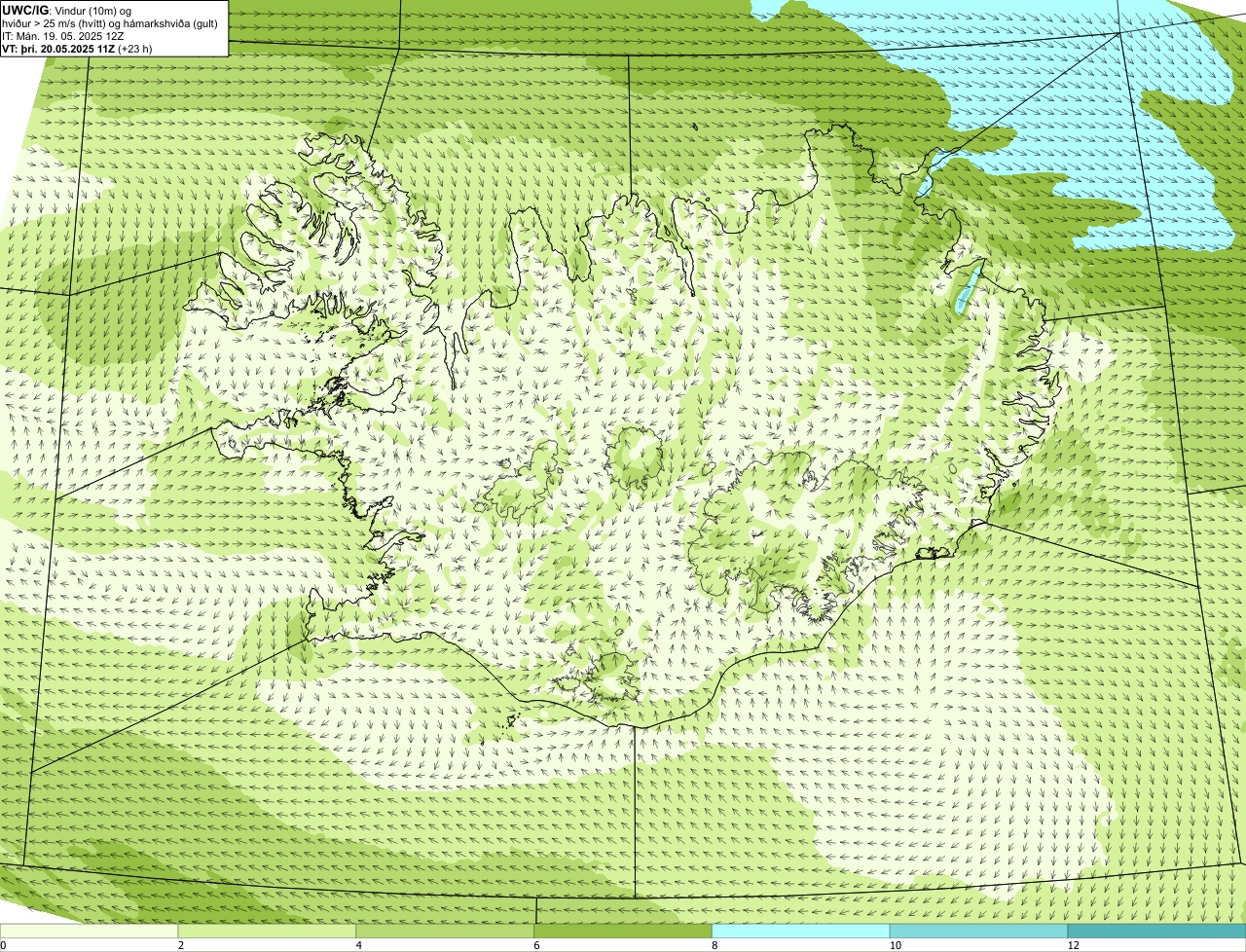This screenshot has height=952, width=1246.
Task: Click the light green 2–4 colorbar segment
Action: click(x=268, y=932)
